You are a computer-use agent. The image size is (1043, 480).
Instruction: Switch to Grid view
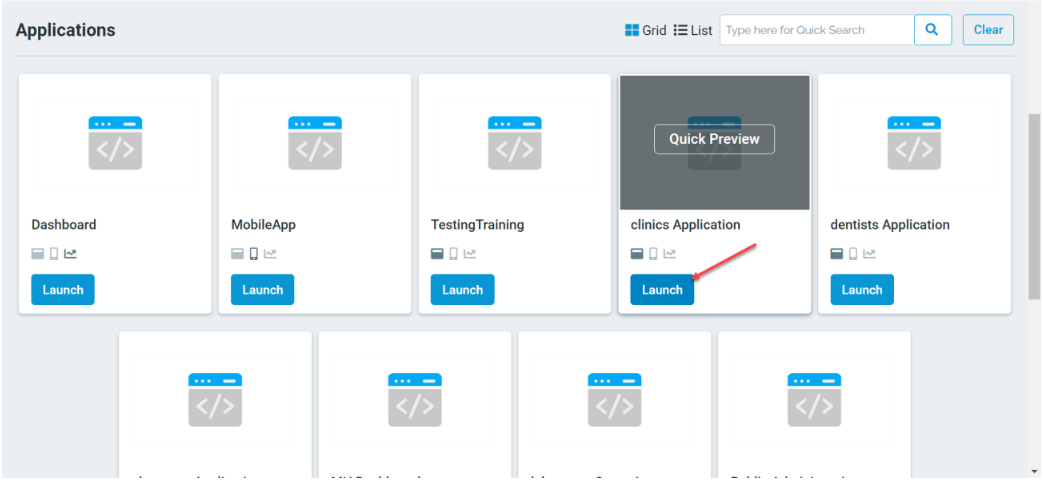(646, 30)
